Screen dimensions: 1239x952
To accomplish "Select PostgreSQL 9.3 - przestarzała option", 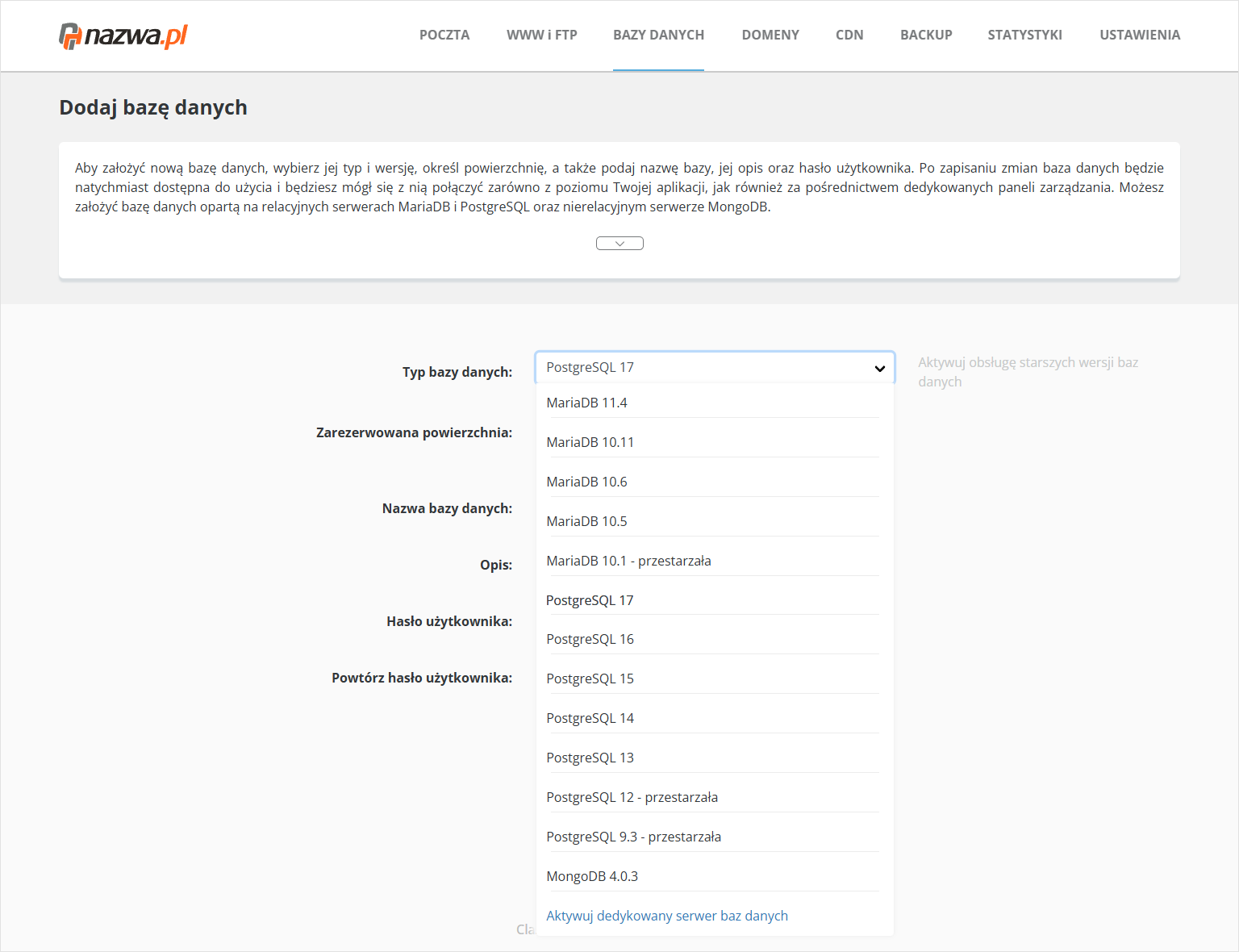I will click(x=713, y=837).
